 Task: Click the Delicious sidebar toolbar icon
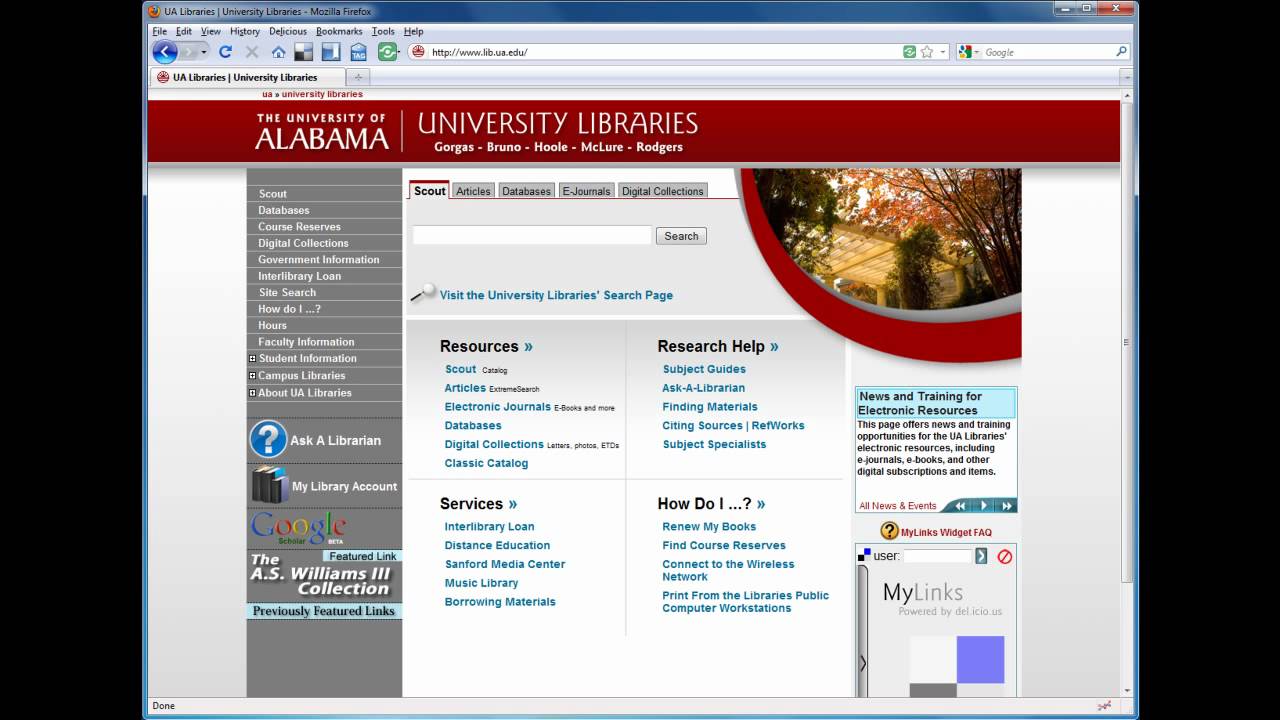click(x=330, y=52)
